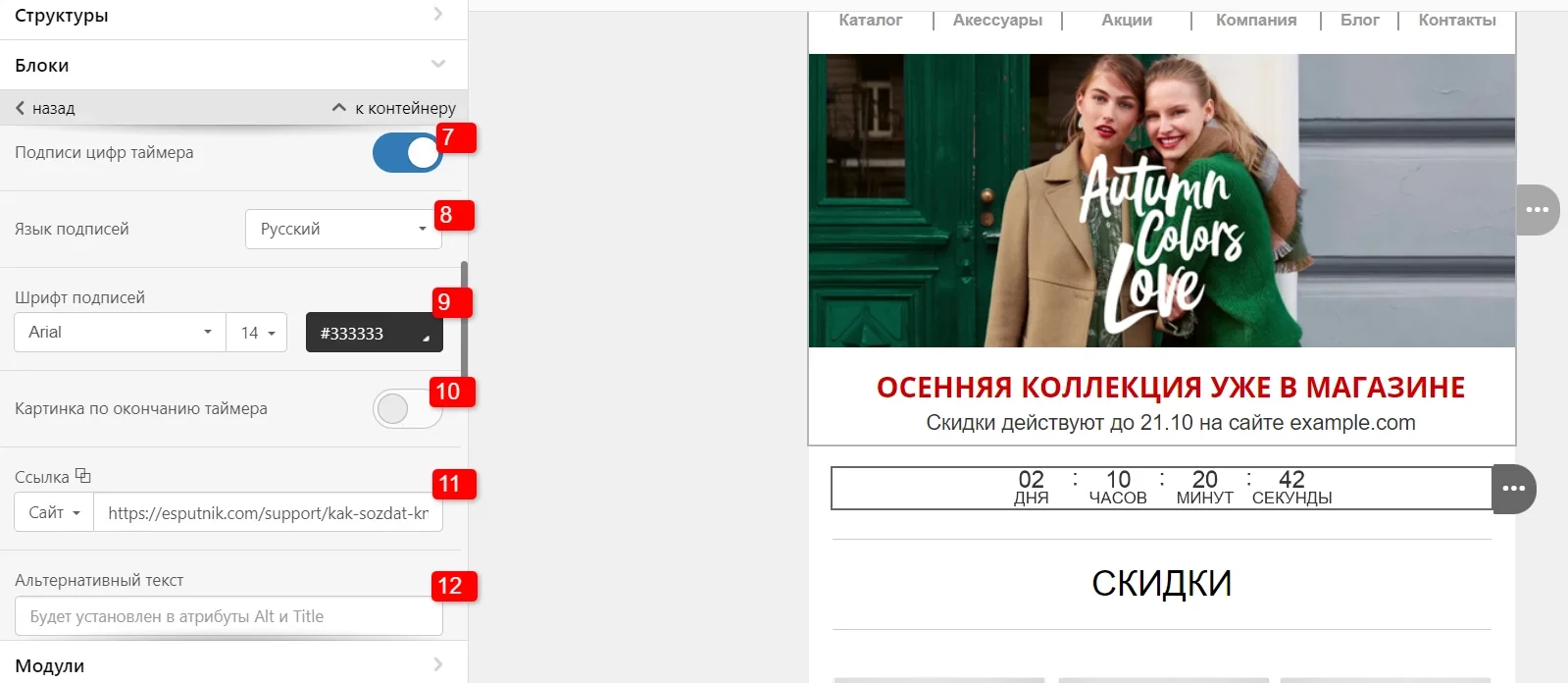
Task: Select Акции in the email menu
Action: coord(1127,20)
